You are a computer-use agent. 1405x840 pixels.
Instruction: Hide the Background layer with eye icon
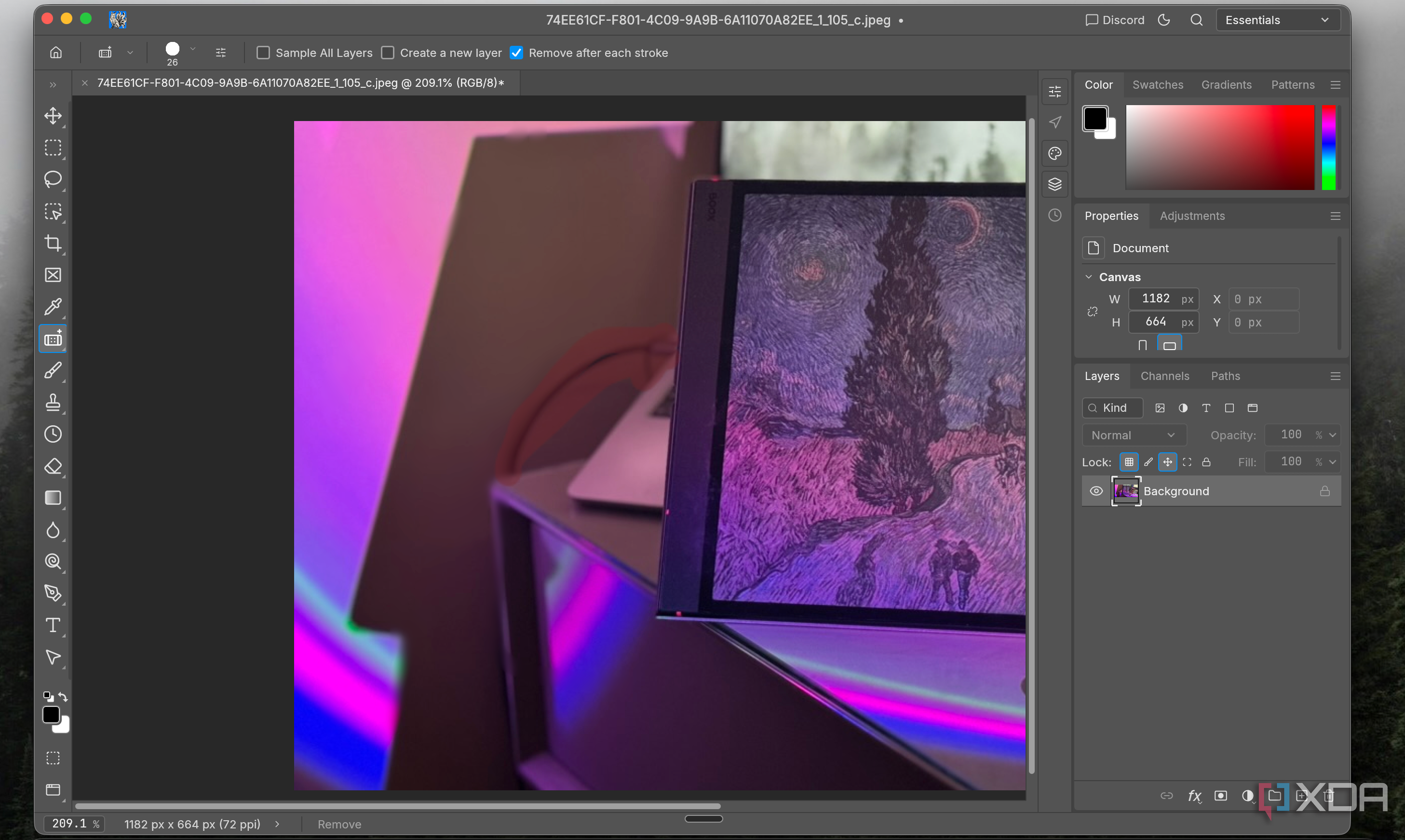point(1096,491)
